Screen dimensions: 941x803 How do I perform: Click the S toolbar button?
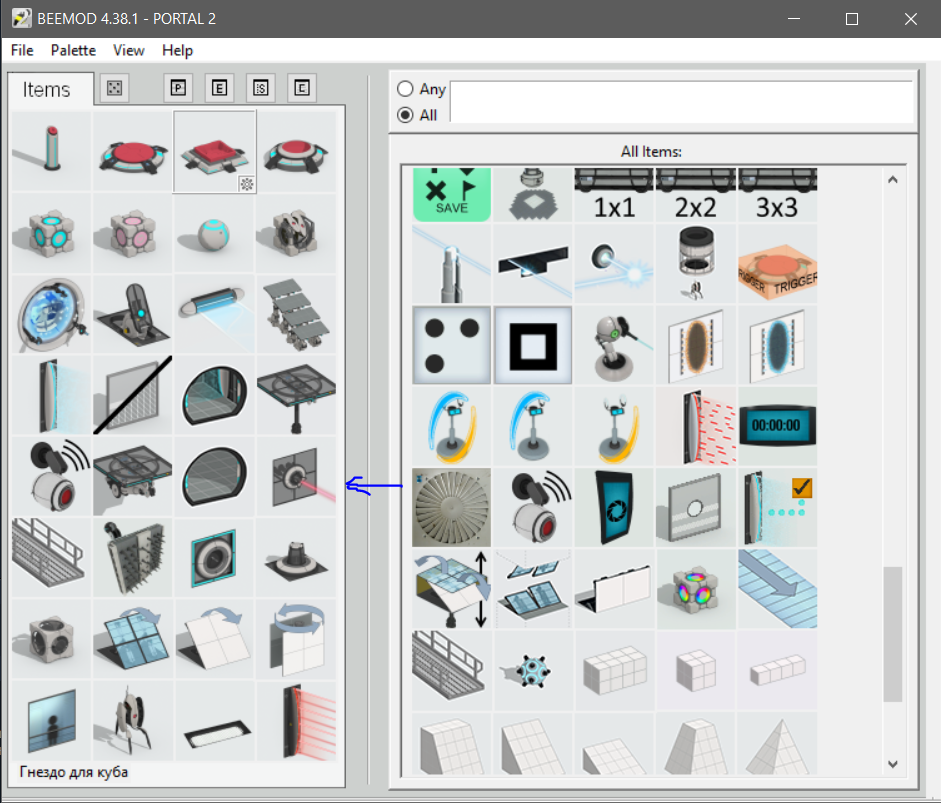260,88
